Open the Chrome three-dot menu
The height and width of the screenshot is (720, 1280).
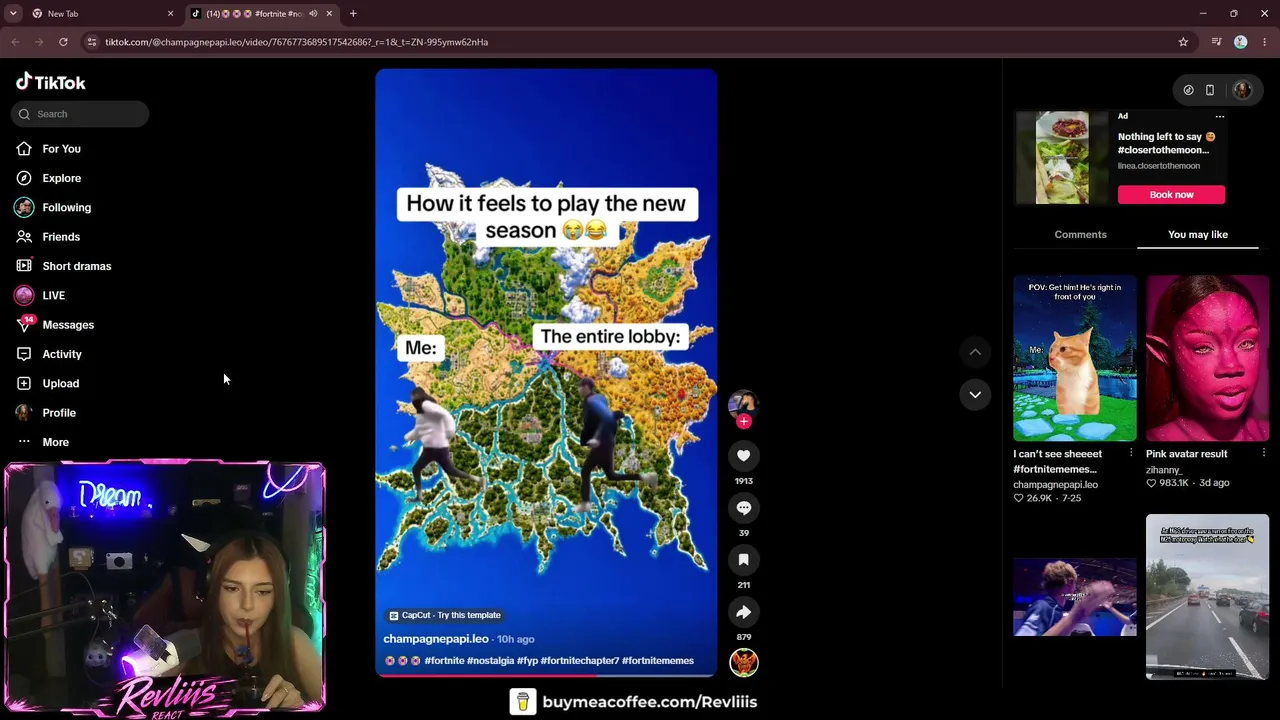pyautogui.click(x=1264, y=42)
